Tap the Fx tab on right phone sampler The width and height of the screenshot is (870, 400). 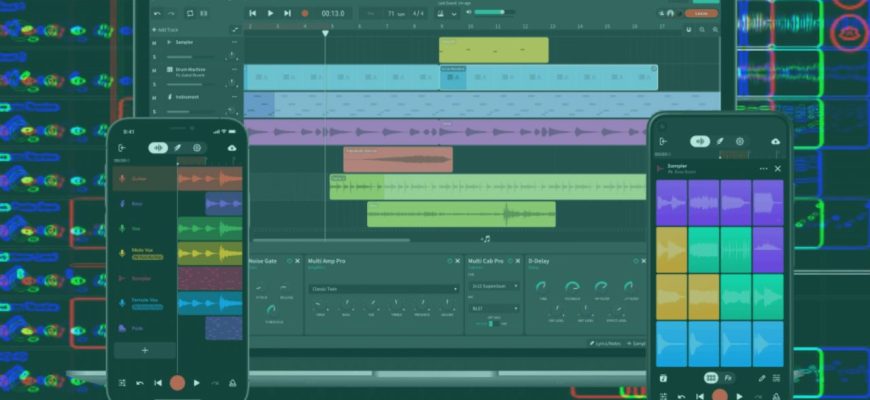[731, 378]
